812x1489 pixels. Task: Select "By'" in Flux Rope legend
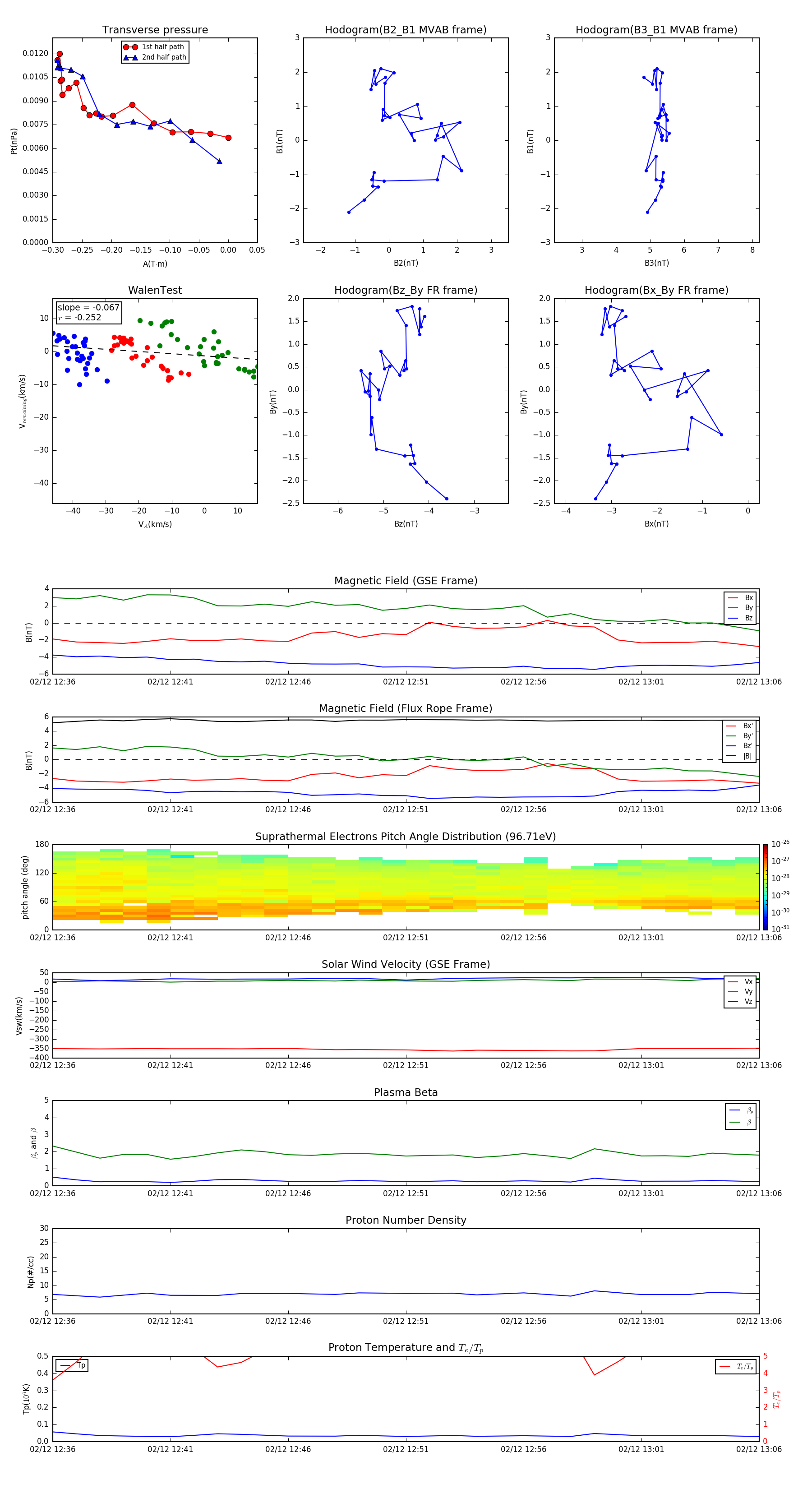(x=740, y=736)
